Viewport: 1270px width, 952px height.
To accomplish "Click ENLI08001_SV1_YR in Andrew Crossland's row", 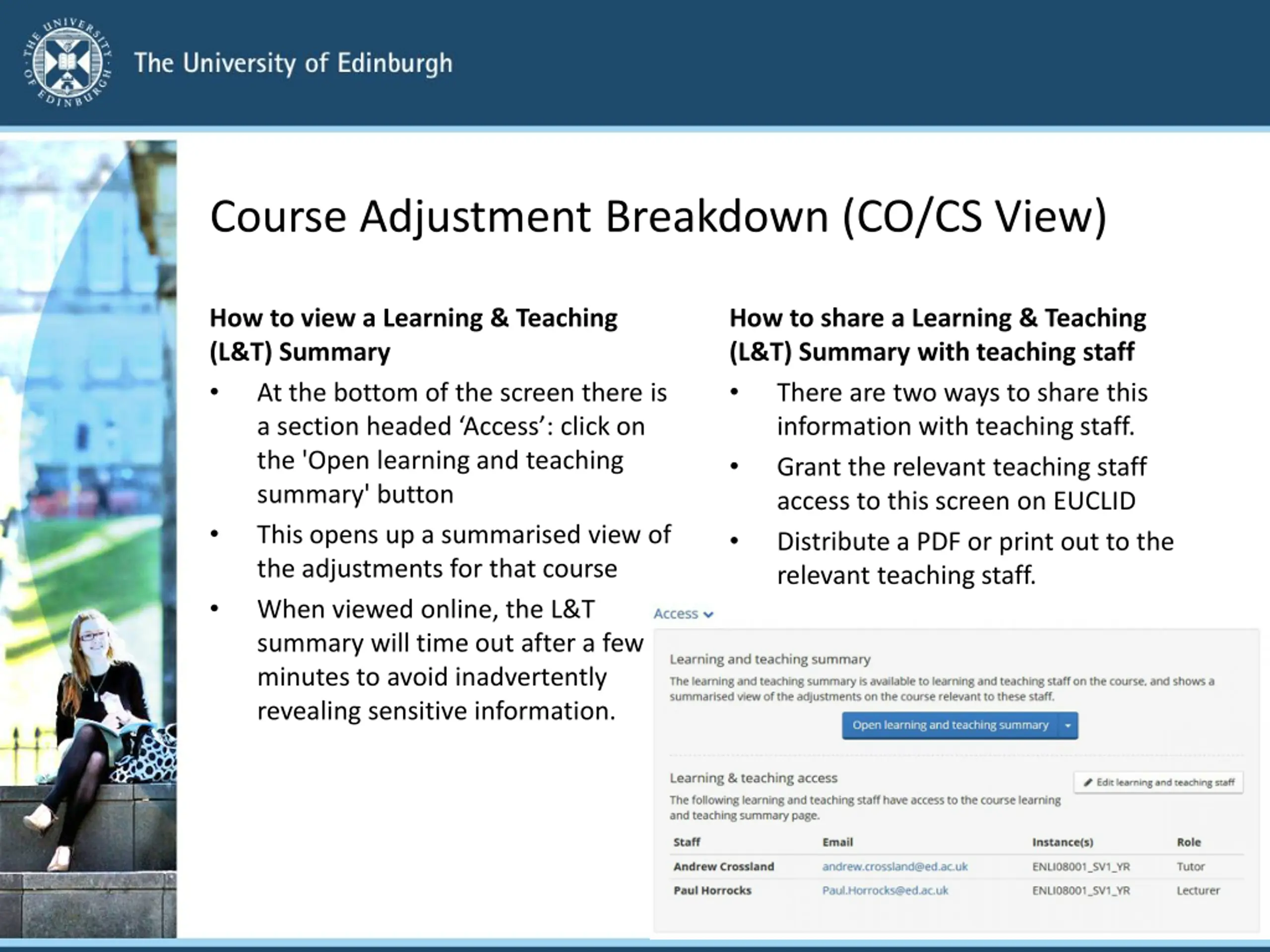I will [1080, 867].
